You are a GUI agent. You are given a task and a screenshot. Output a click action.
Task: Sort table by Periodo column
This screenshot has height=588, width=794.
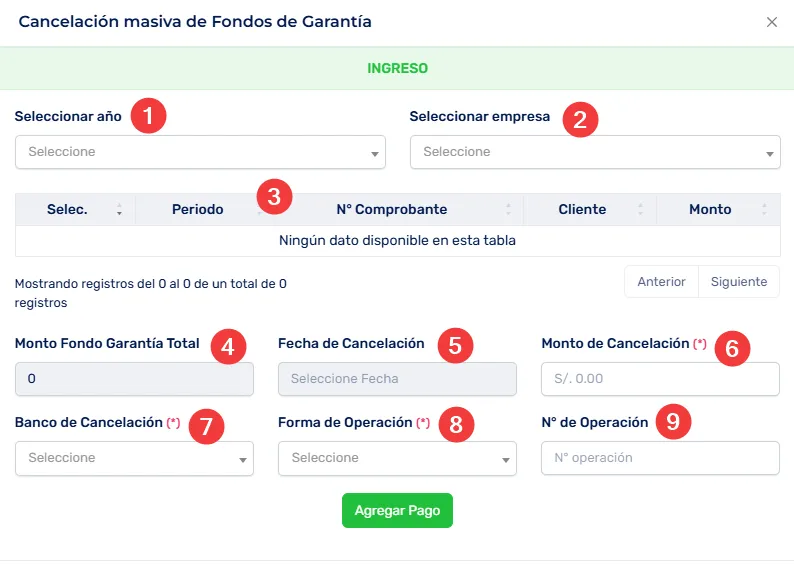click(197, 210)
